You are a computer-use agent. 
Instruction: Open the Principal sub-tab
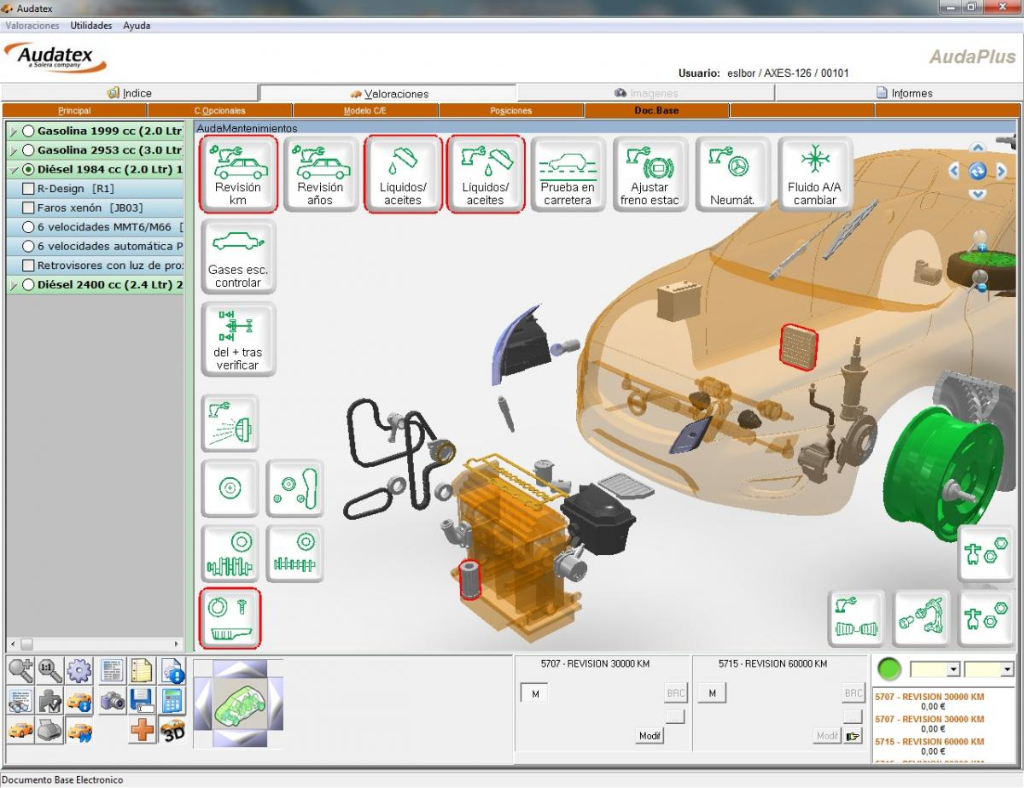tap(74, 110)
